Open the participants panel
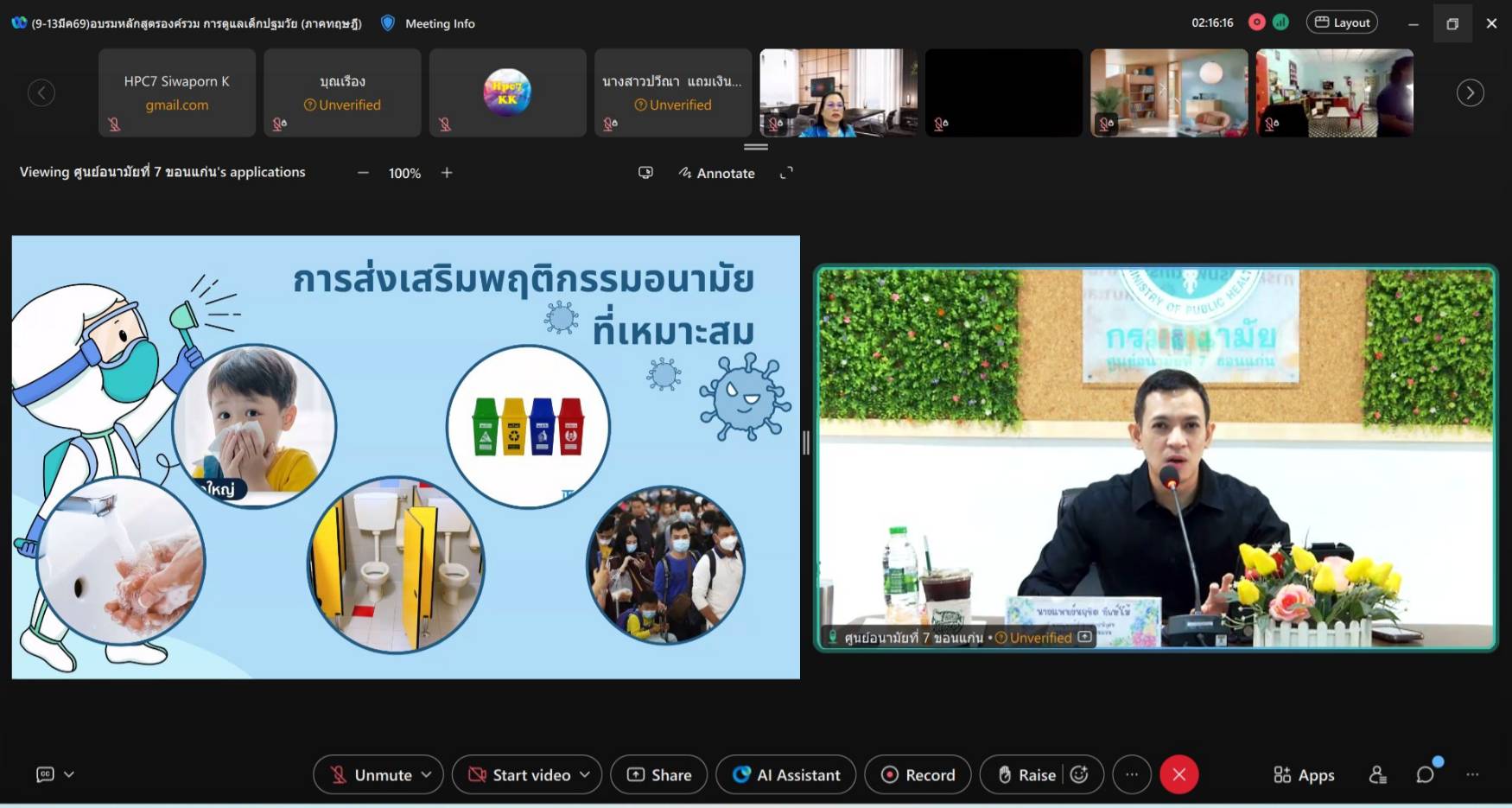Screen dimensions: 1512x808 click(x=1377, y=775)
